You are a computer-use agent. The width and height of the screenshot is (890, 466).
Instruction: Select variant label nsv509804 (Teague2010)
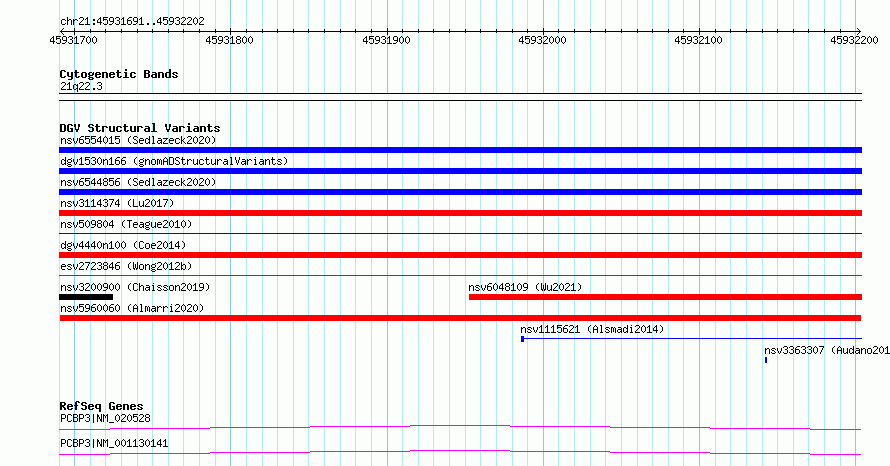(x=126, y=224)
